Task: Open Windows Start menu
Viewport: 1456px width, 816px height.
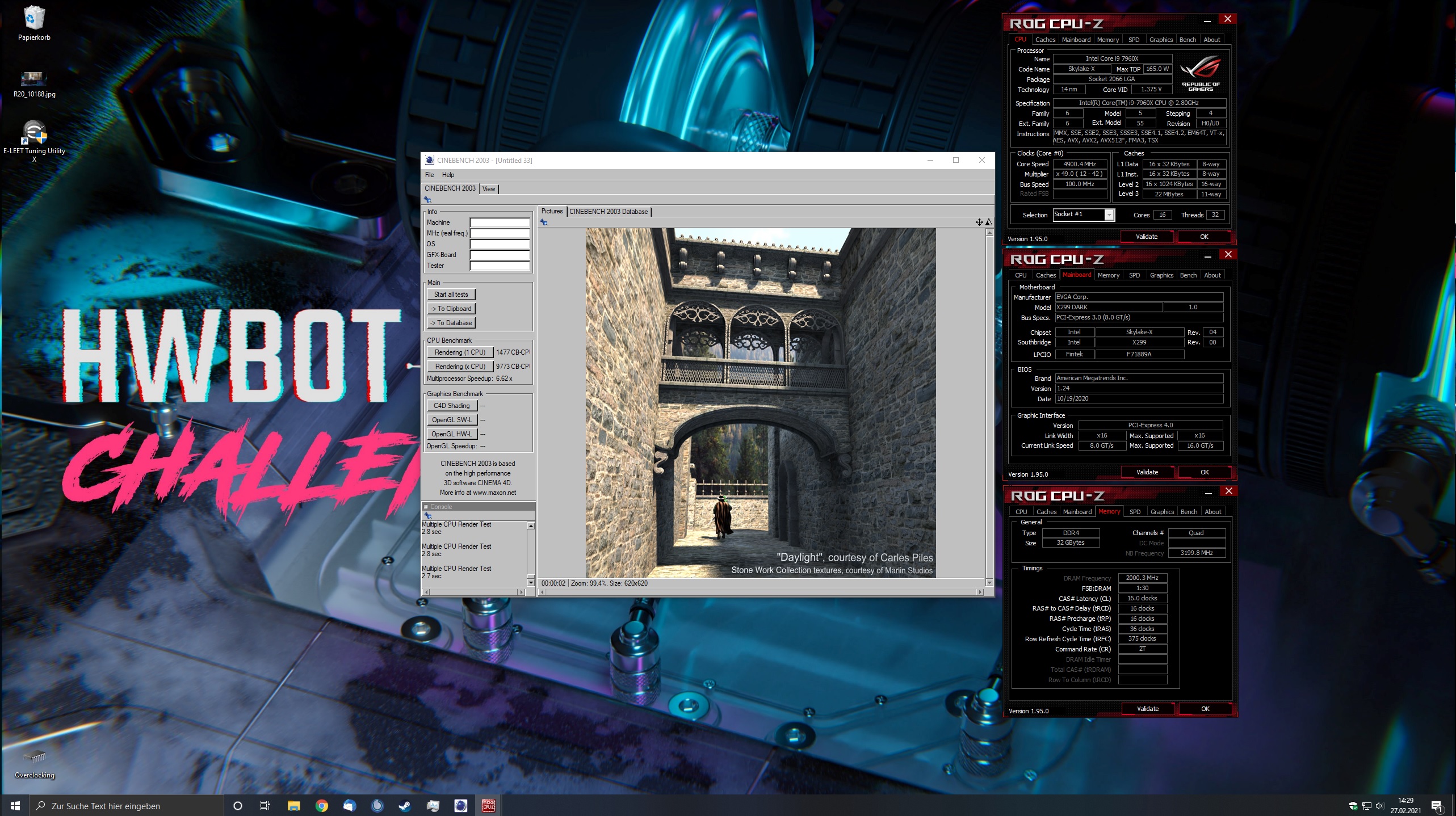Action: [x=15, y=805]
